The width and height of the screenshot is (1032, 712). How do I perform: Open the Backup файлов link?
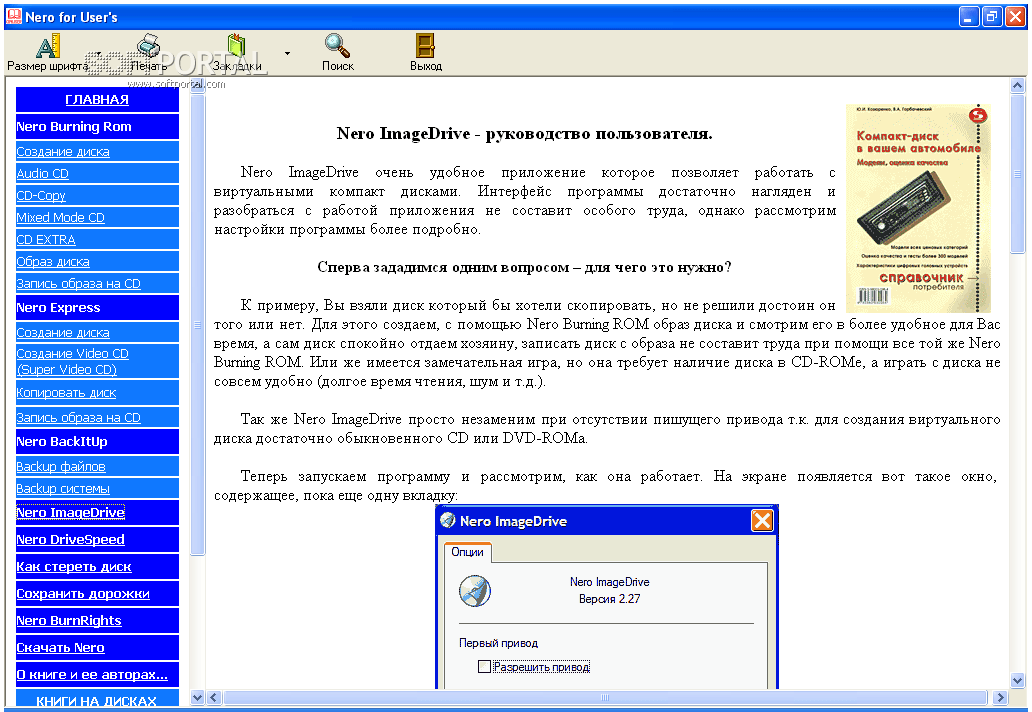click(61, 467)
